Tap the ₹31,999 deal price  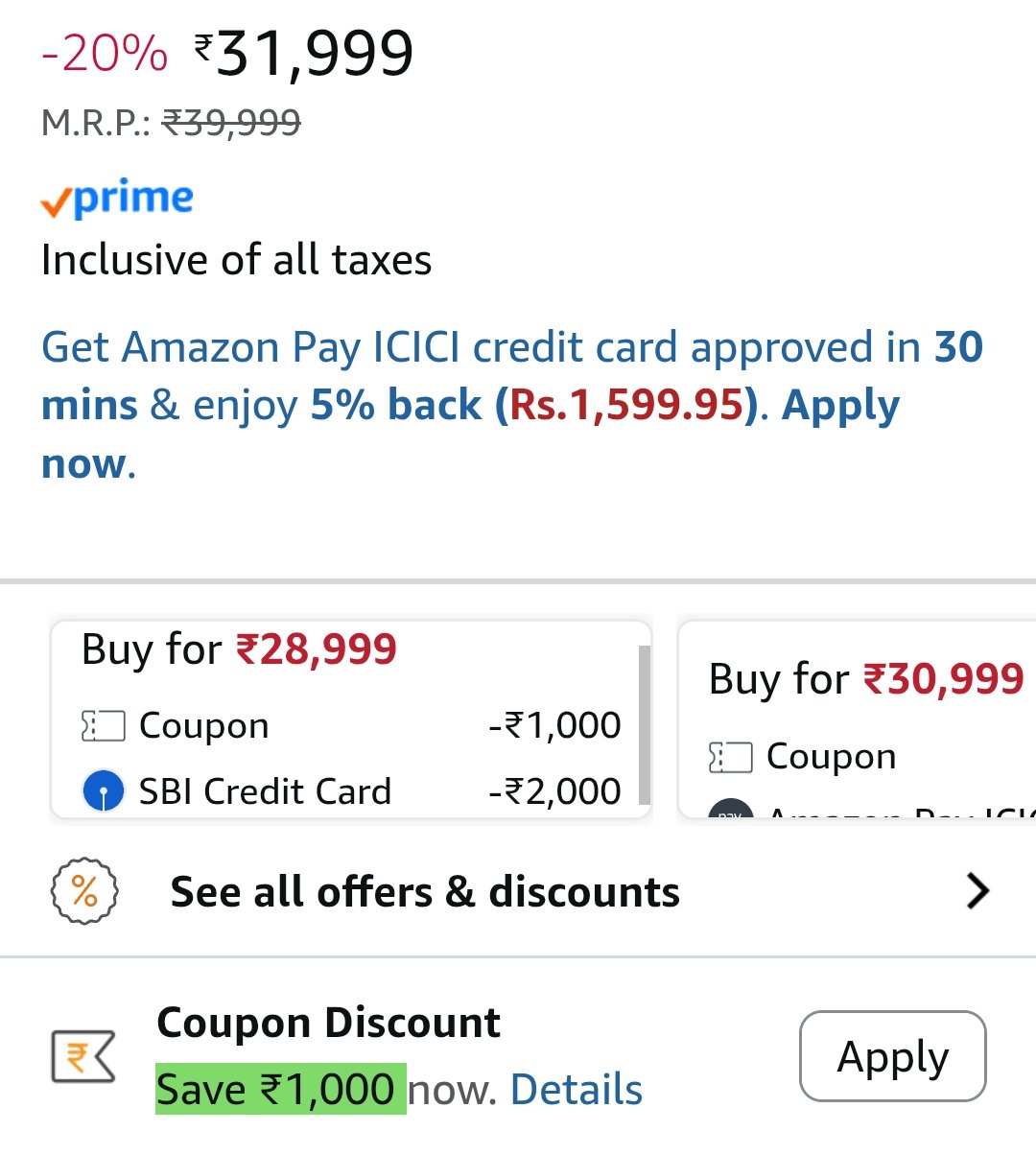point(304,54)
